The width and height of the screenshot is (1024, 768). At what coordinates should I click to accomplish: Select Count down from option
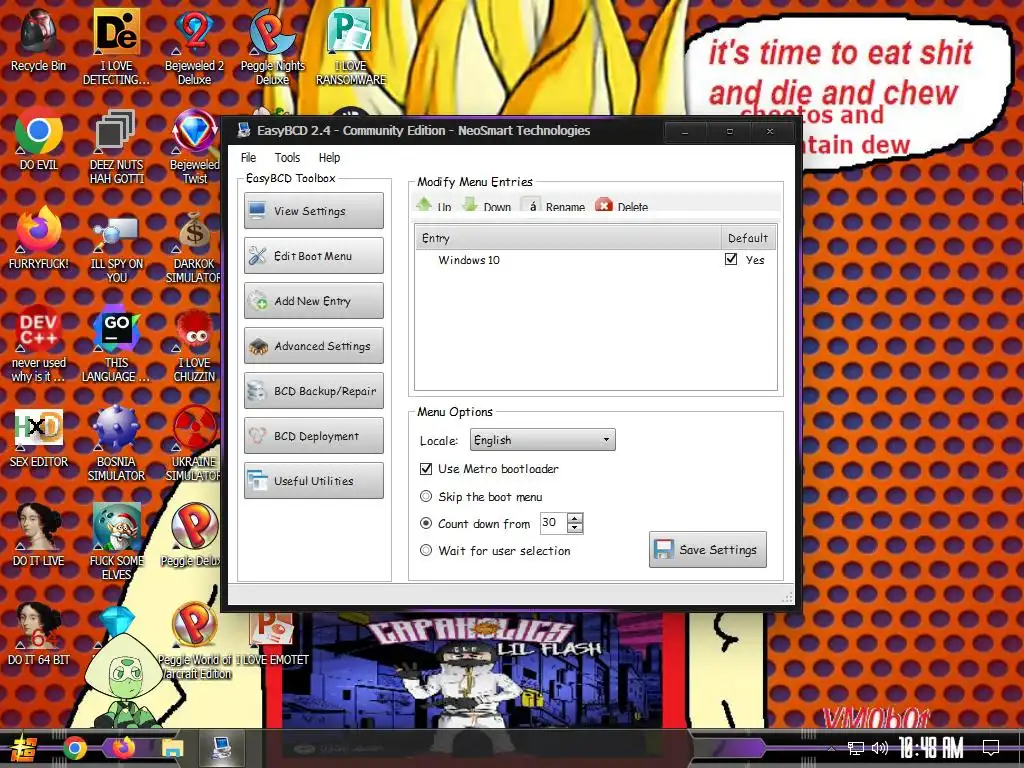coord(426,523)
